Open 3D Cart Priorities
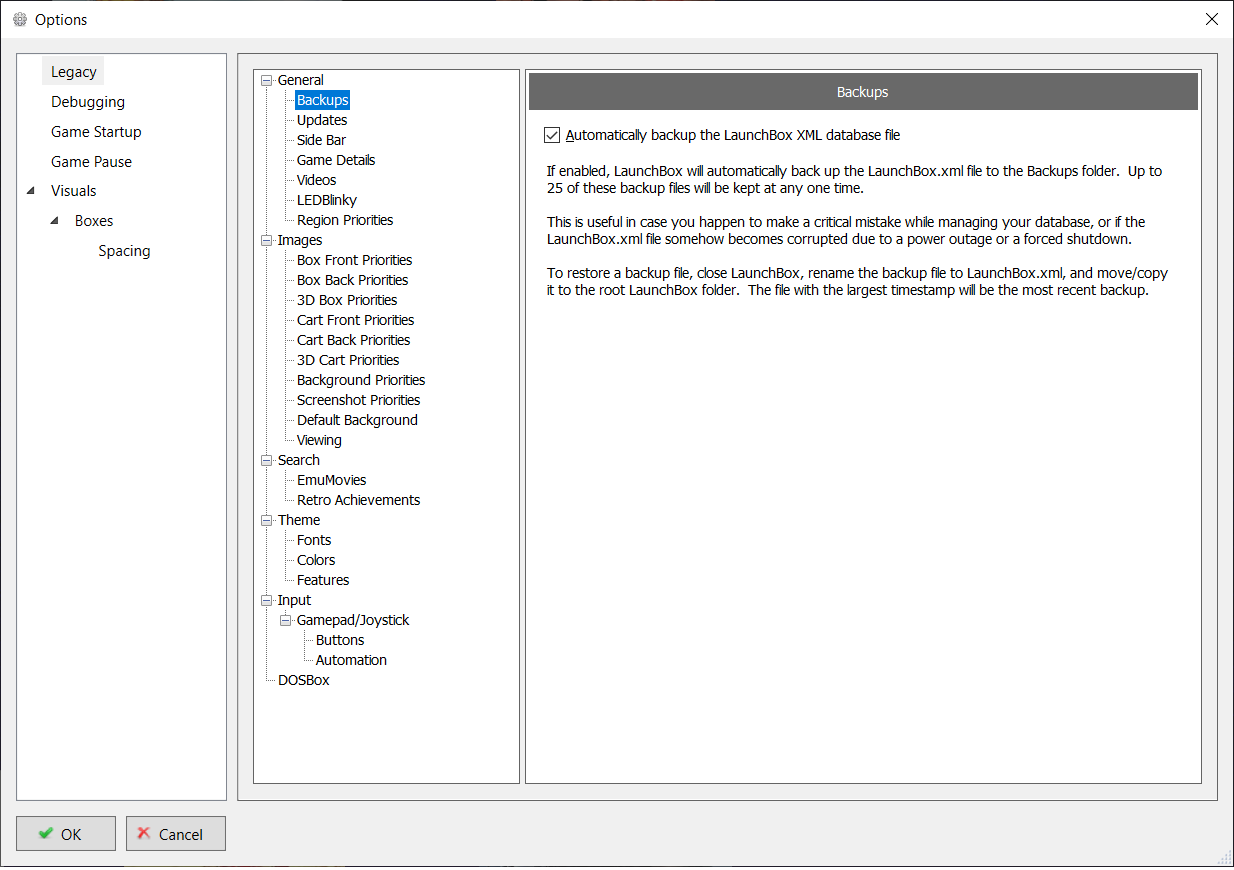Viewport: 1234px width, 870px height. click(348, 360)
